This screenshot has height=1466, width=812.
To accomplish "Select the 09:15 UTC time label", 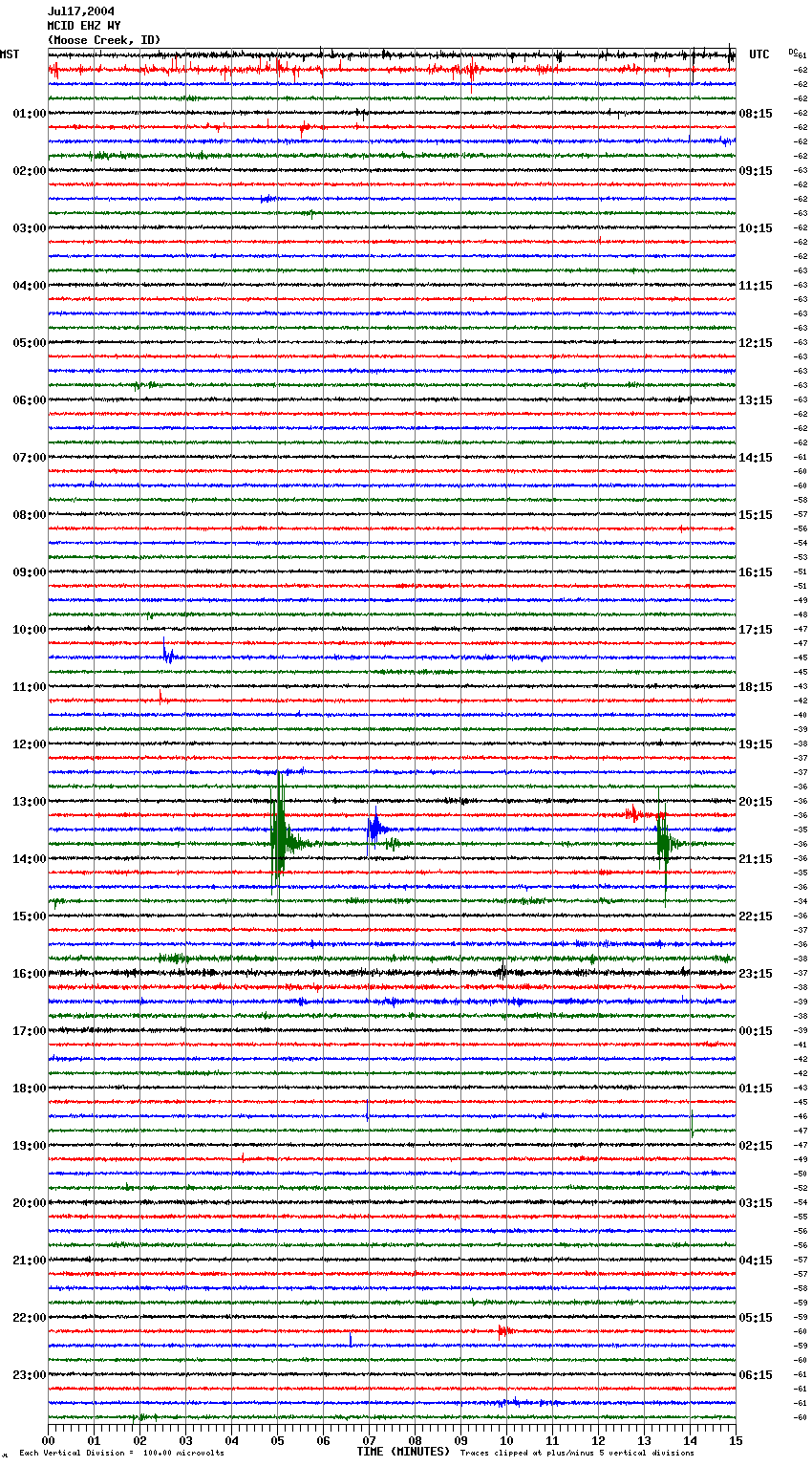I will [756, 171].
